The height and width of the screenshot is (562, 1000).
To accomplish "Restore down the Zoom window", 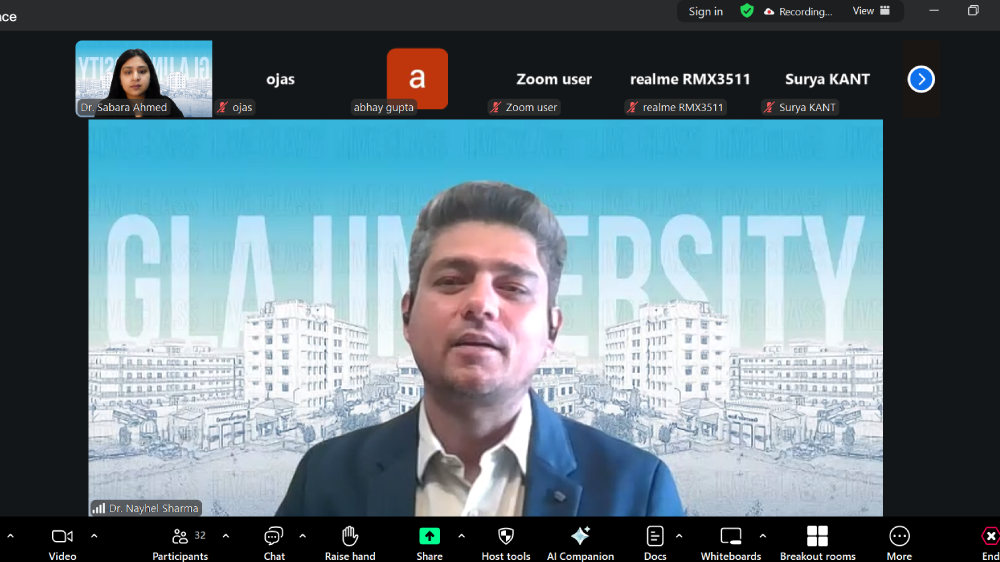I will (x=973, y=11).
